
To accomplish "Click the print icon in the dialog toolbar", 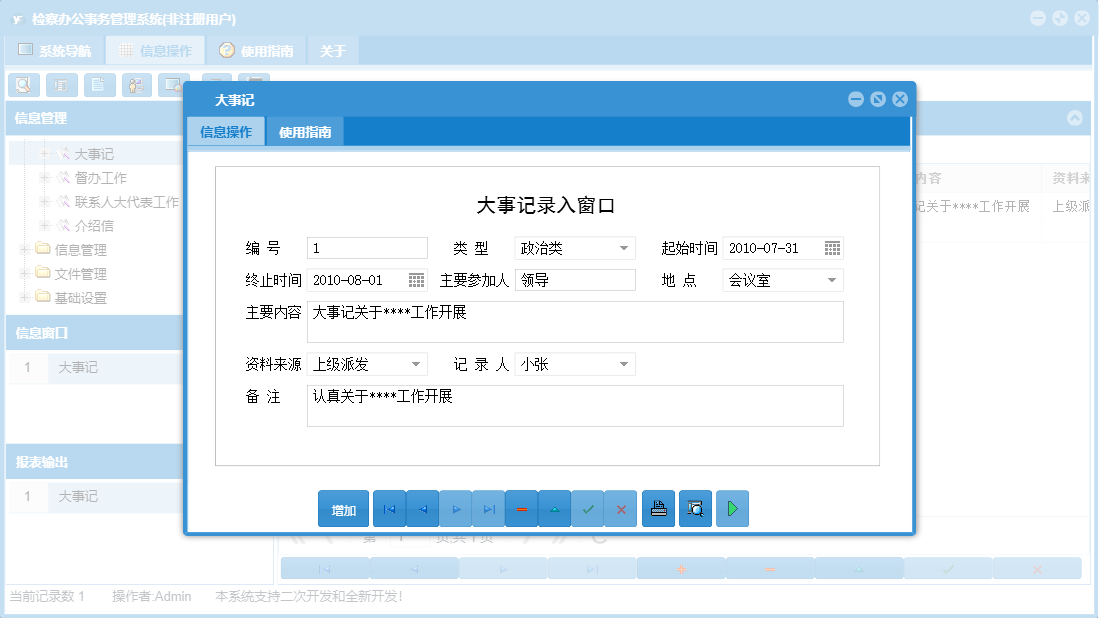I will (x=658, y=508).
